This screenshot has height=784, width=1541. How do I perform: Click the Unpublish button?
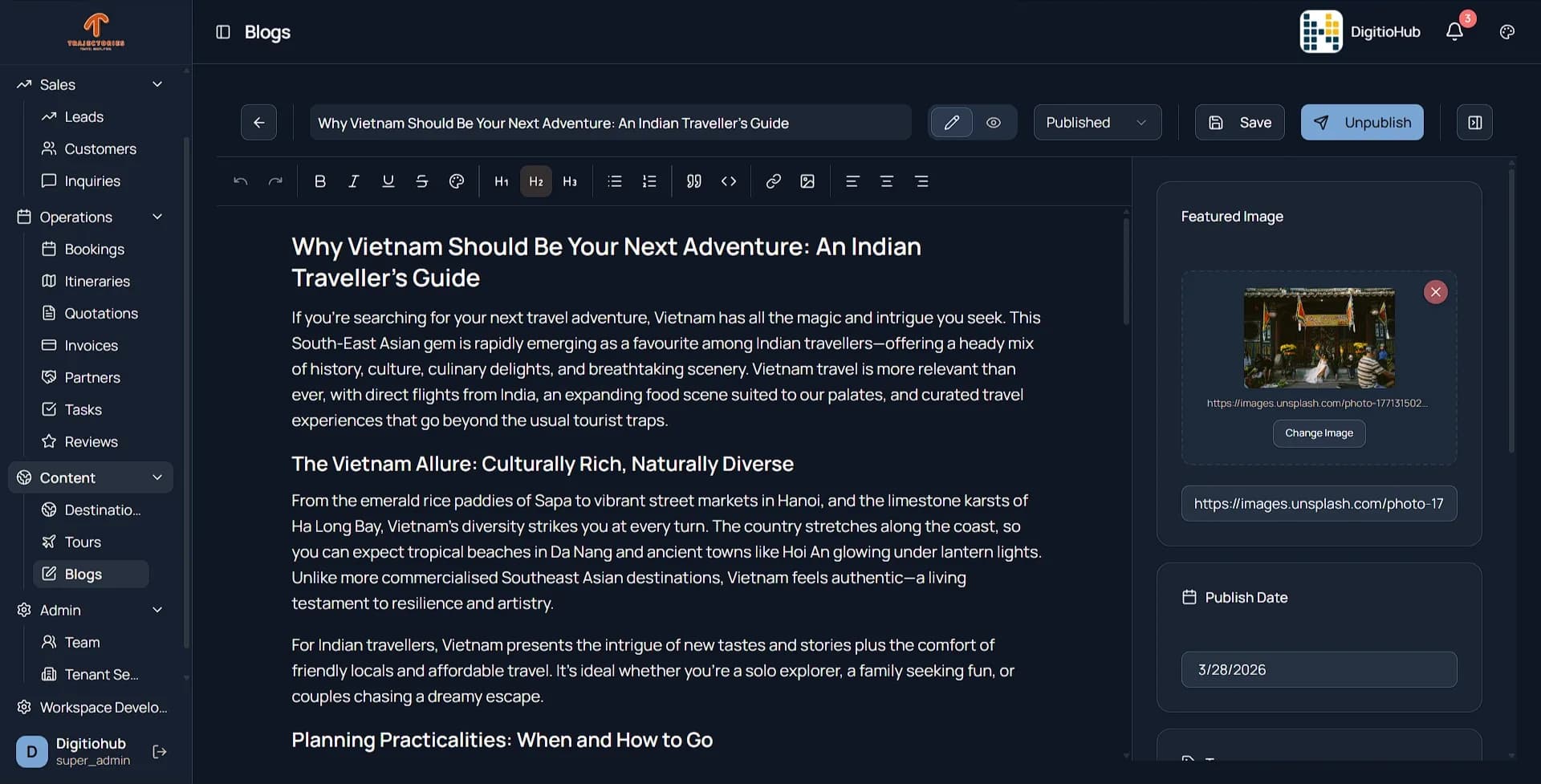point(1362,122)
